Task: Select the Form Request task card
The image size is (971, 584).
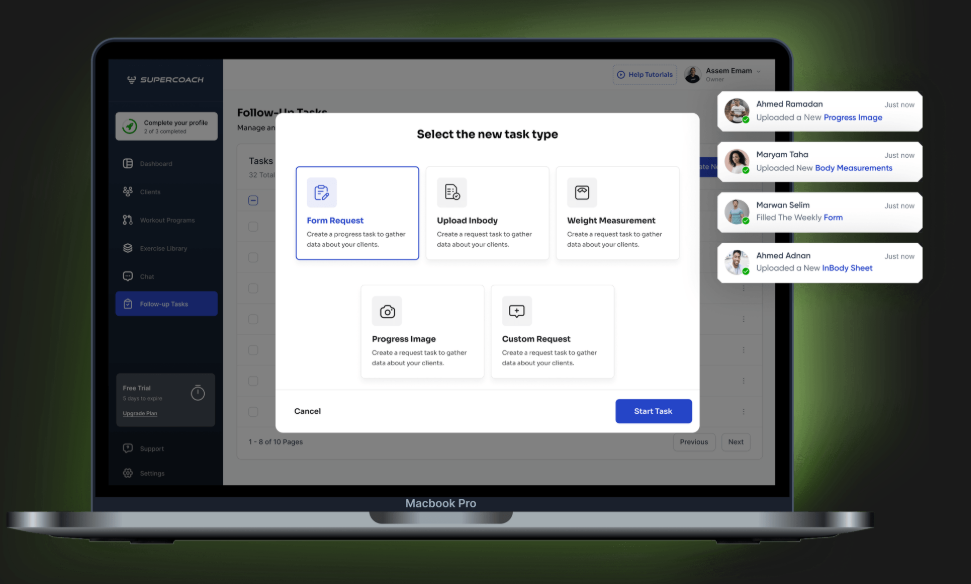Action: (x=357, y=213)
